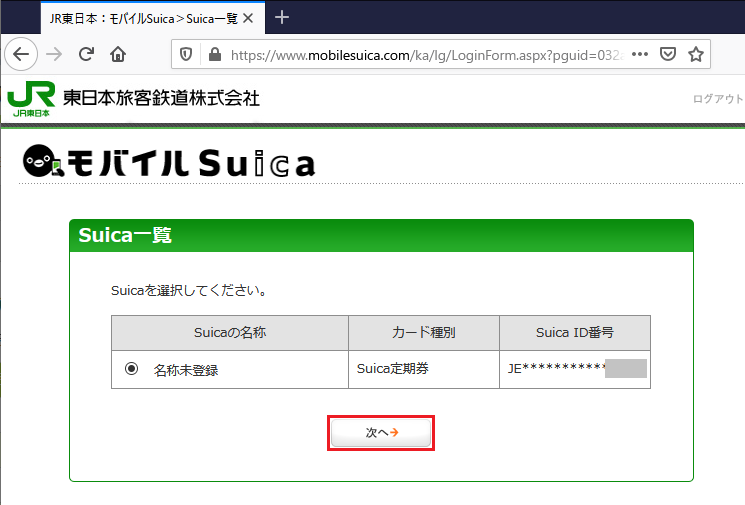Open tracking protection shield icon
Image resolution: width=745 pixels, height=505 pixels.
click(186, 55)
